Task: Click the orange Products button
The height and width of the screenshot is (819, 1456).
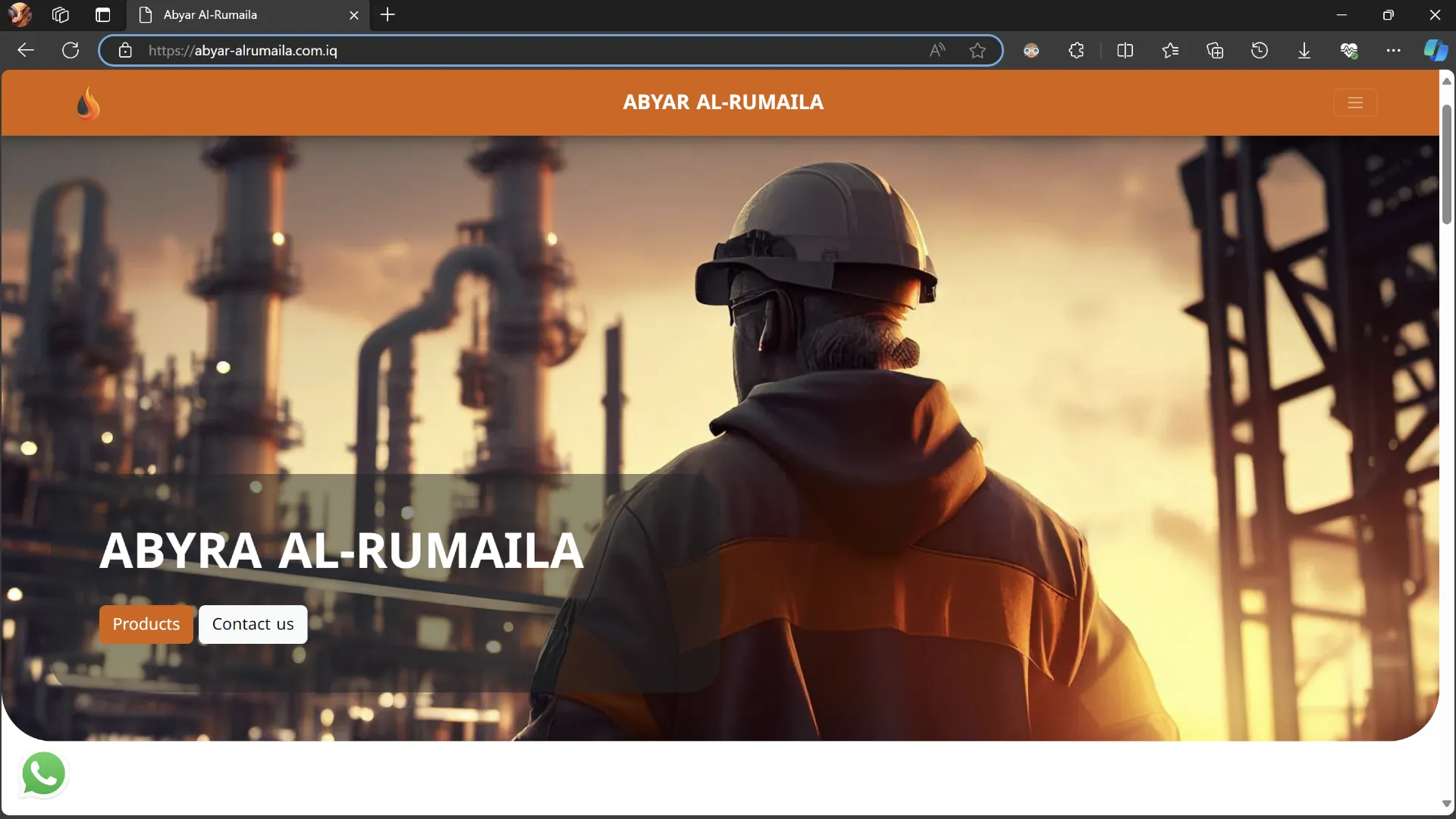Action: (146, 624)
